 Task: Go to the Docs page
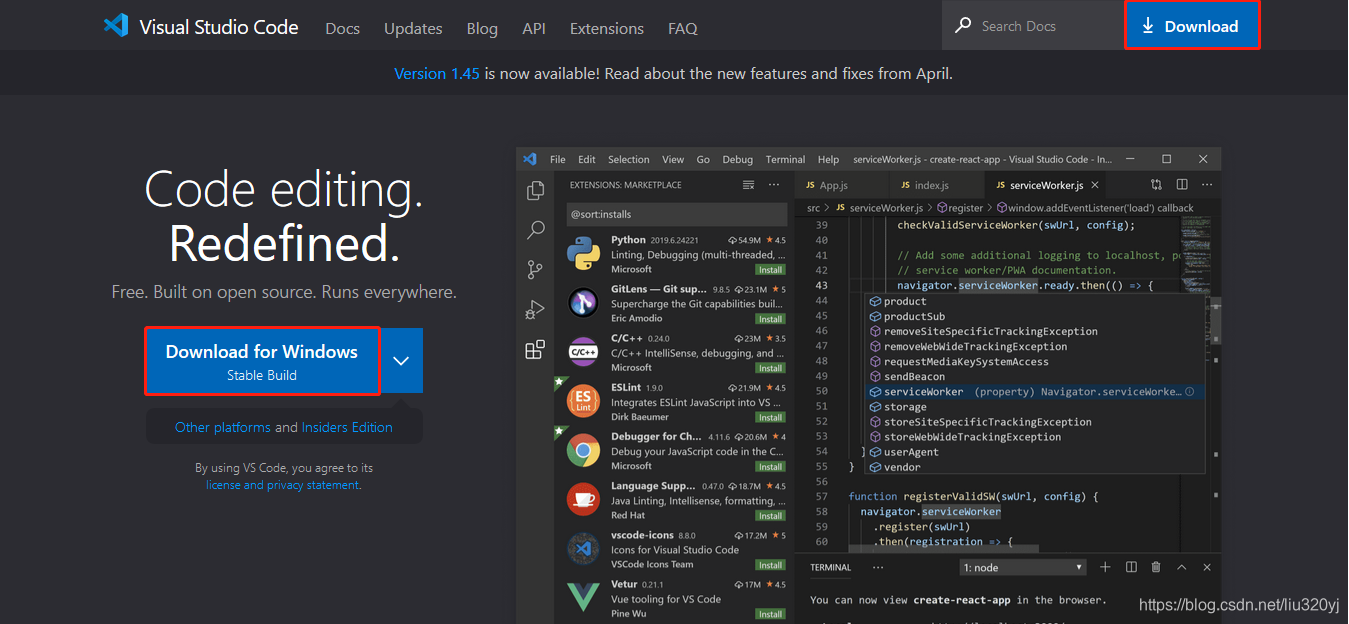(x=342, y=28)
